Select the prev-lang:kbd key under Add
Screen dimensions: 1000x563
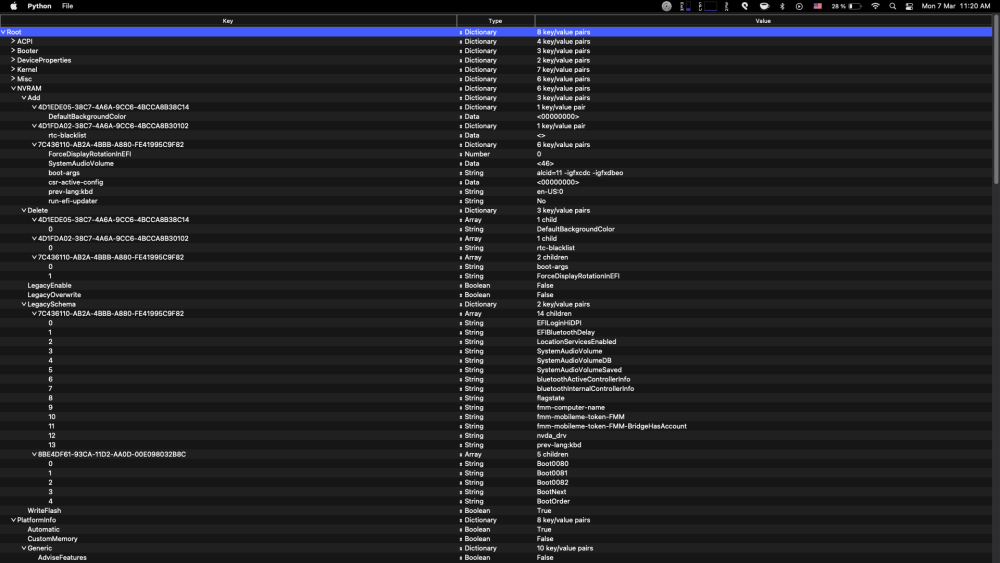pos(70,191)
